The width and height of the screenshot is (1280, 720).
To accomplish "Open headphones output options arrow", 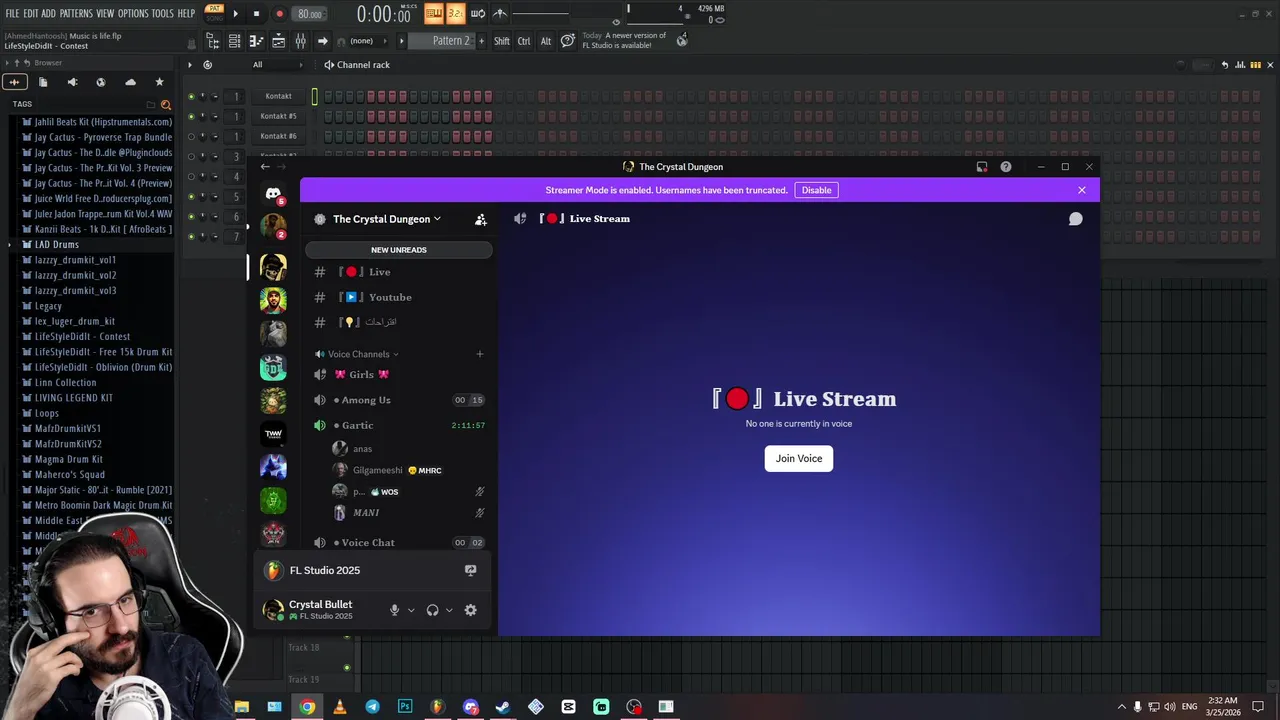I will [449, 610].
